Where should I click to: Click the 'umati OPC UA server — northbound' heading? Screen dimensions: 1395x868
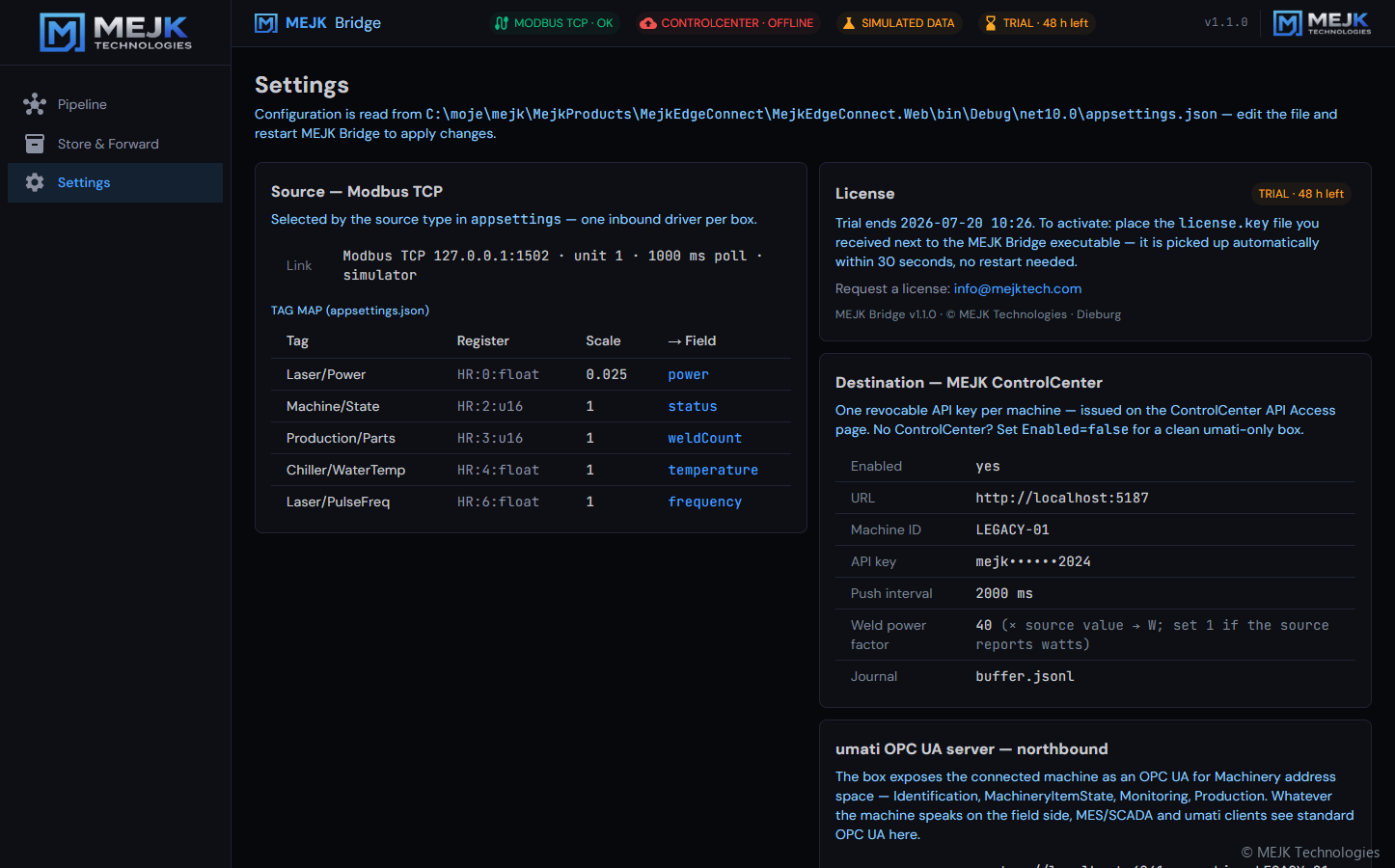(x=971, y=749)
